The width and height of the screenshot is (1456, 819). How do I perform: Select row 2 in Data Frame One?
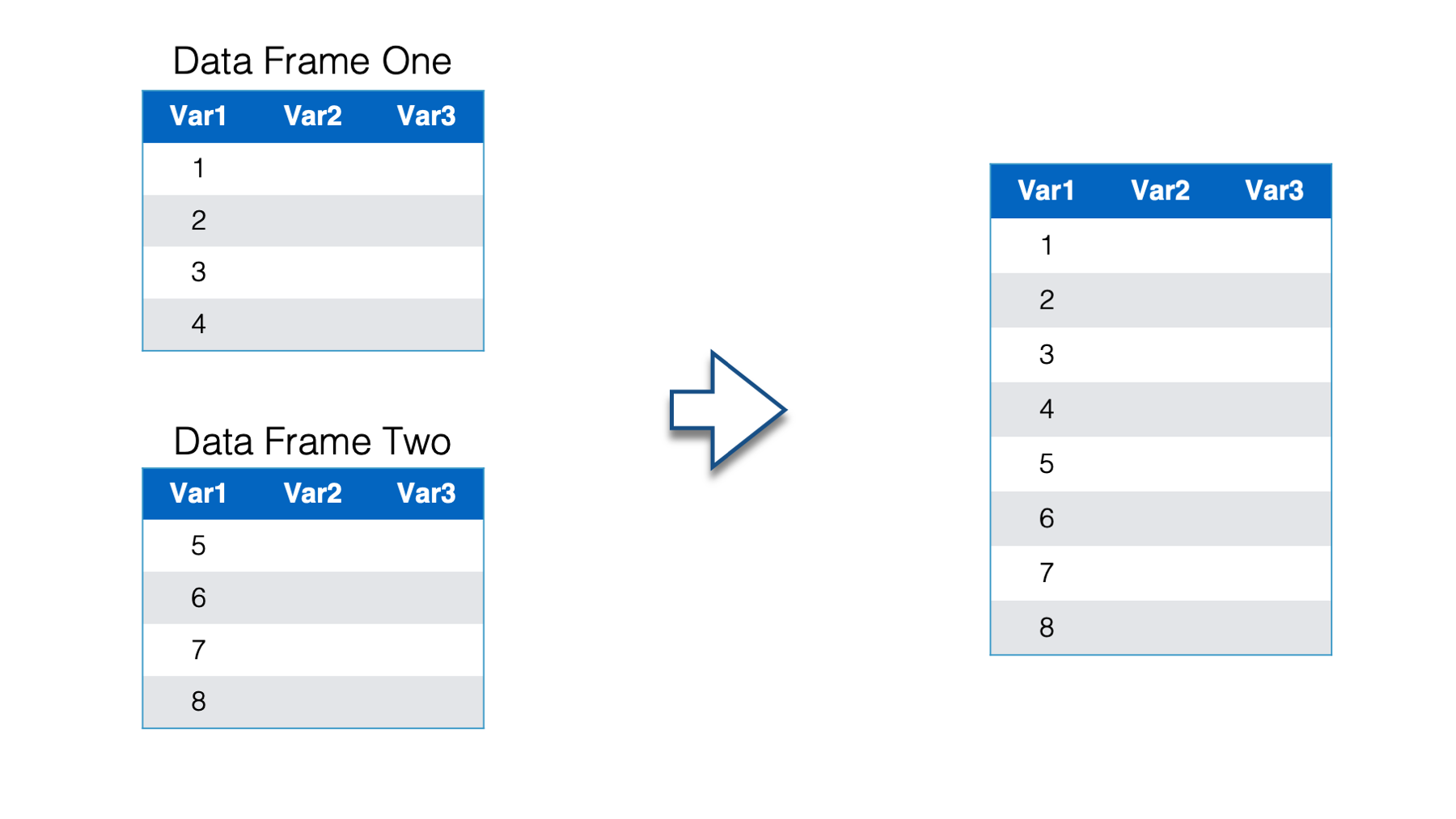[x=313, y=221]
